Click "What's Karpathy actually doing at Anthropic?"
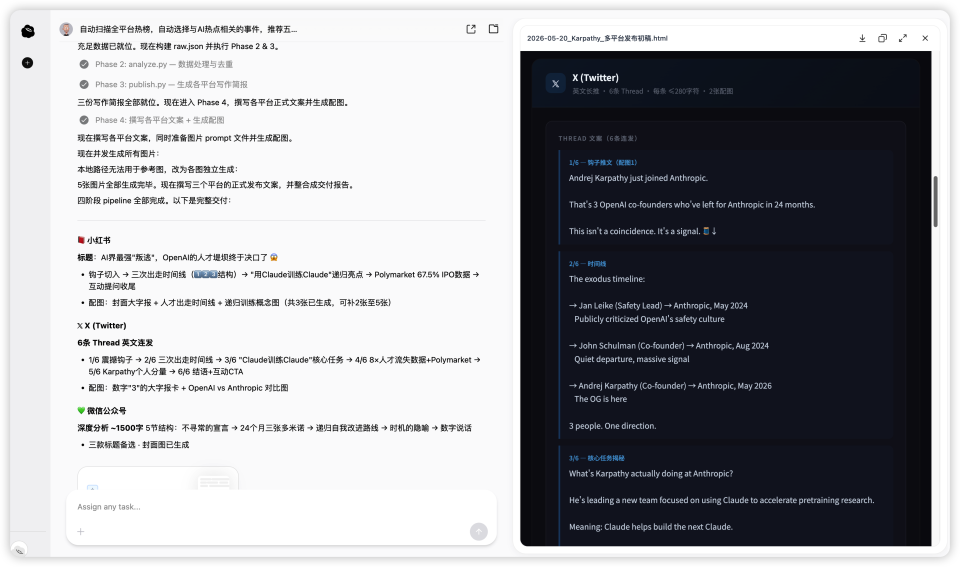960x567 pixels. tap(651, 473)
